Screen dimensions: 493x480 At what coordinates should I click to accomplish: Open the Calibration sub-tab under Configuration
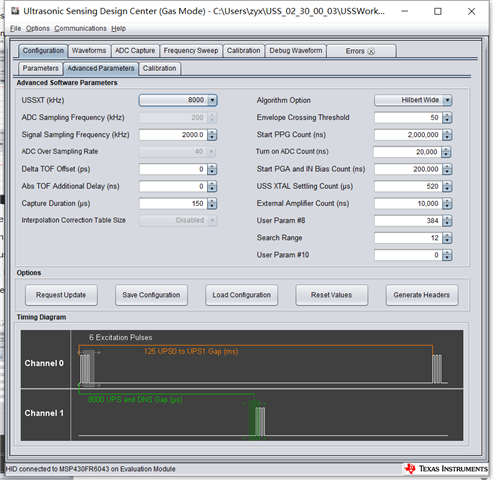click(159, 68)
